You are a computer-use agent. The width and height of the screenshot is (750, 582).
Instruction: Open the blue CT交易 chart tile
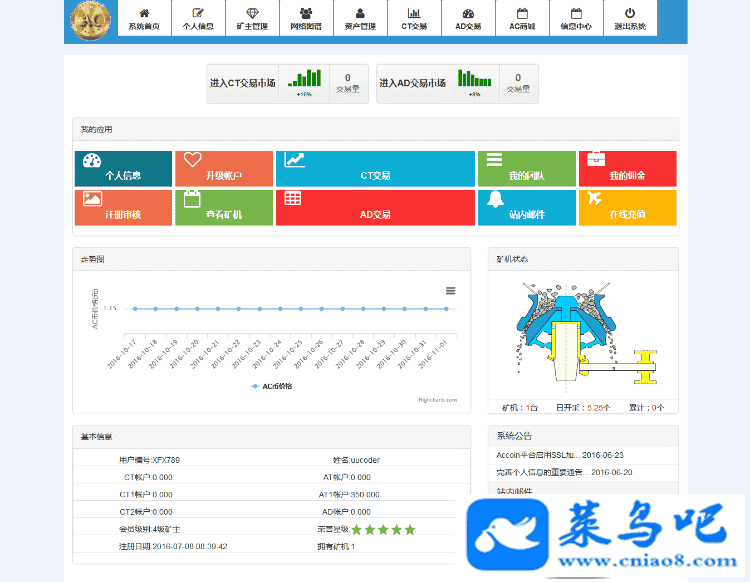pyautogui.click(x=375, y=168)
